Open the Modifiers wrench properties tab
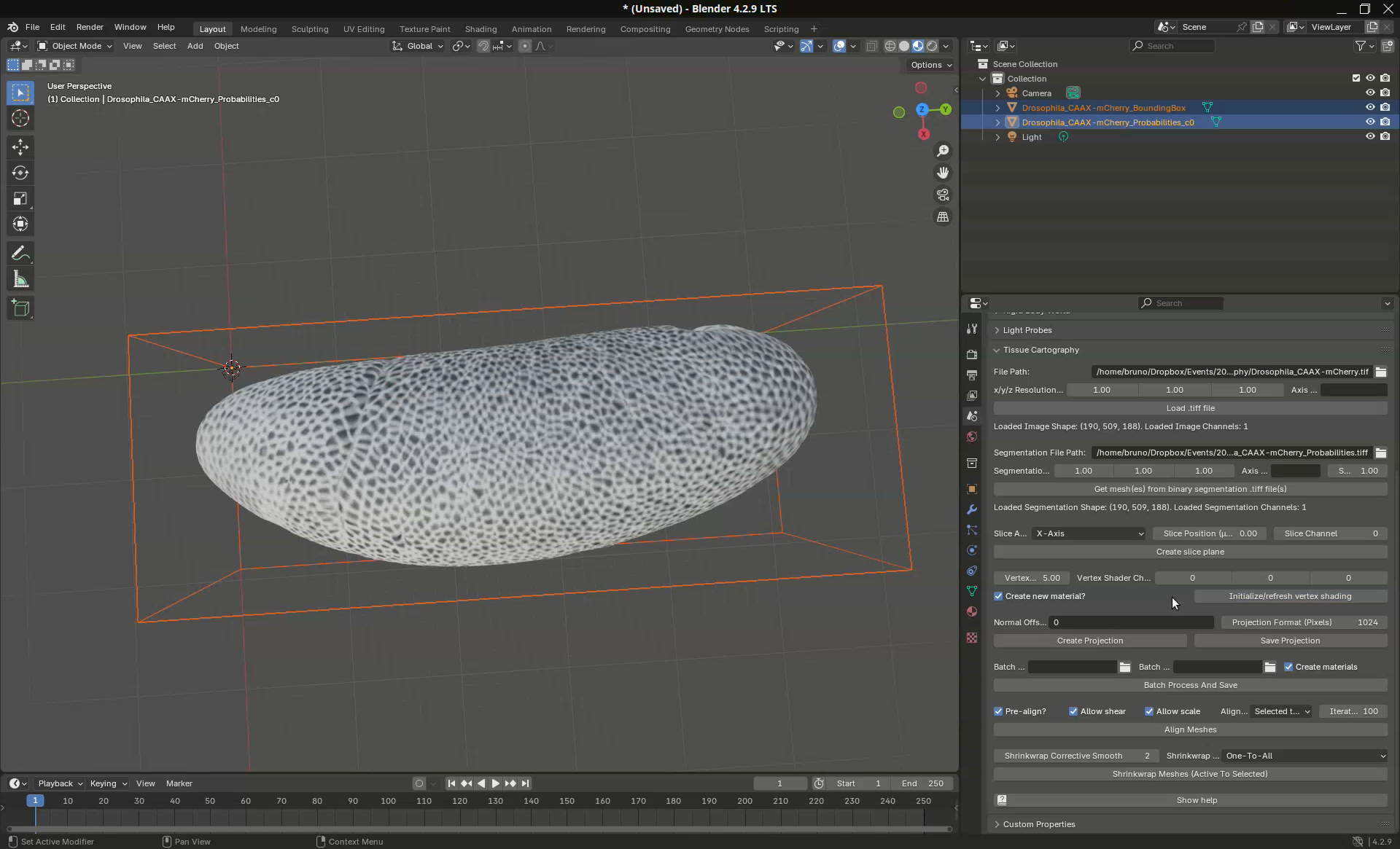 pos(972,509)
